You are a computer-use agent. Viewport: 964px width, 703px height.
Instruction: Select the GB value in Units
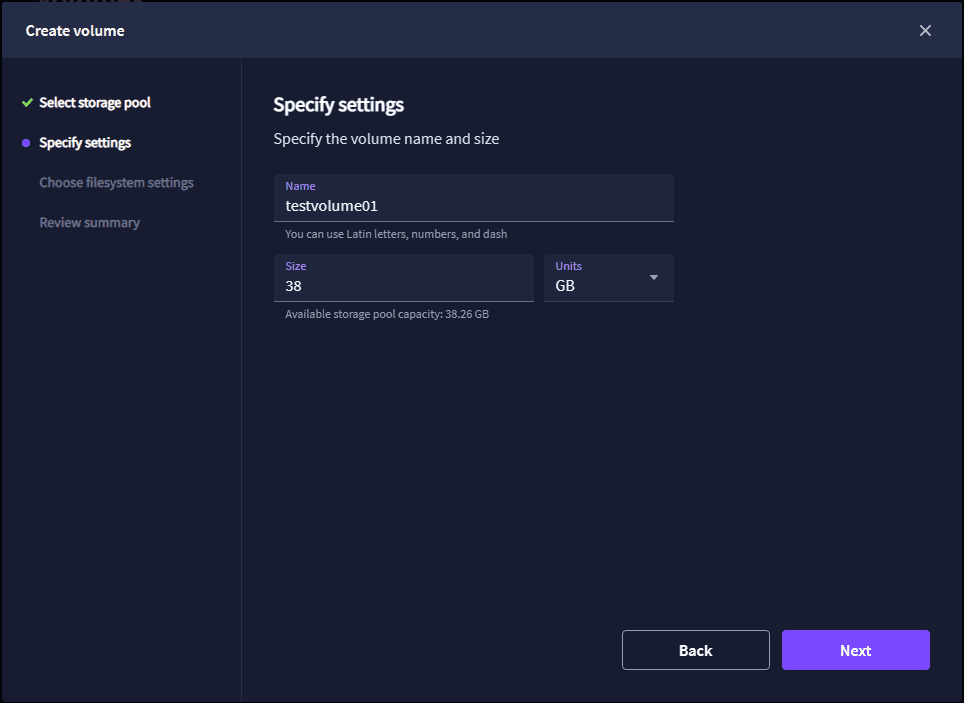566,286
